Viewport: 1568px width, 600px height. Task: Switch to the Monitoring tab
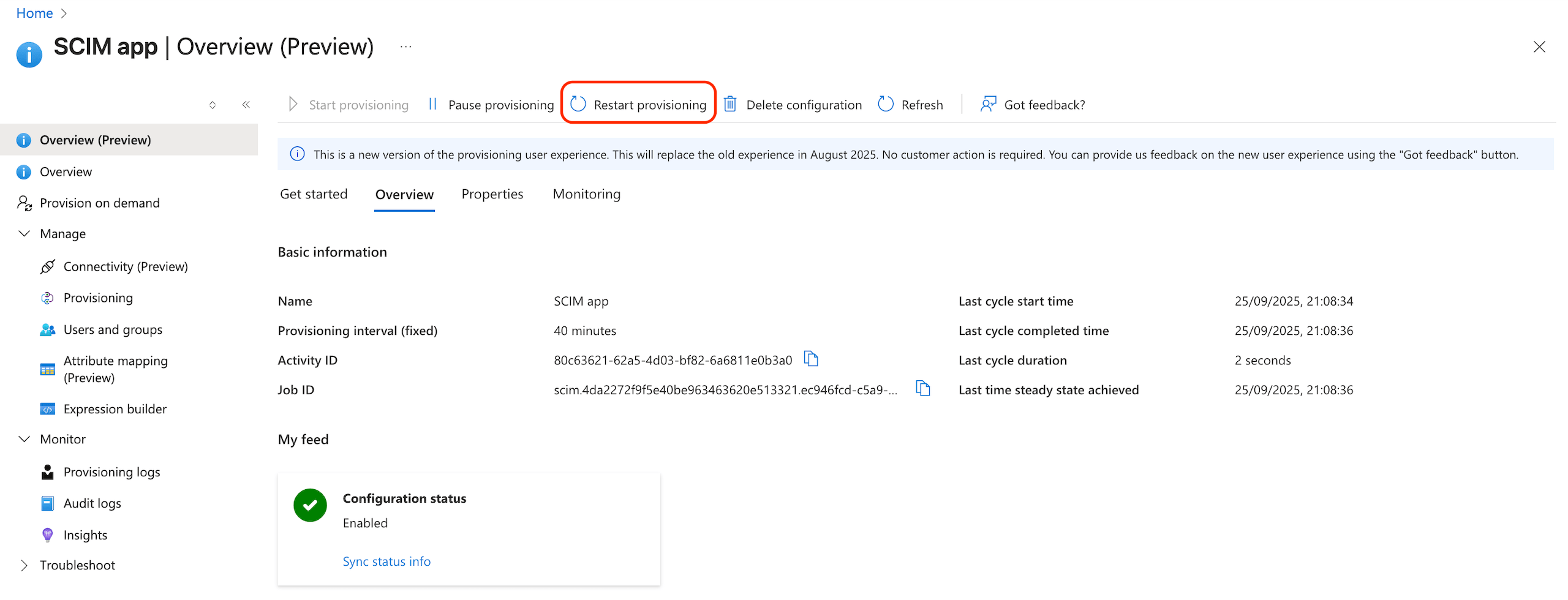point(586,194)
